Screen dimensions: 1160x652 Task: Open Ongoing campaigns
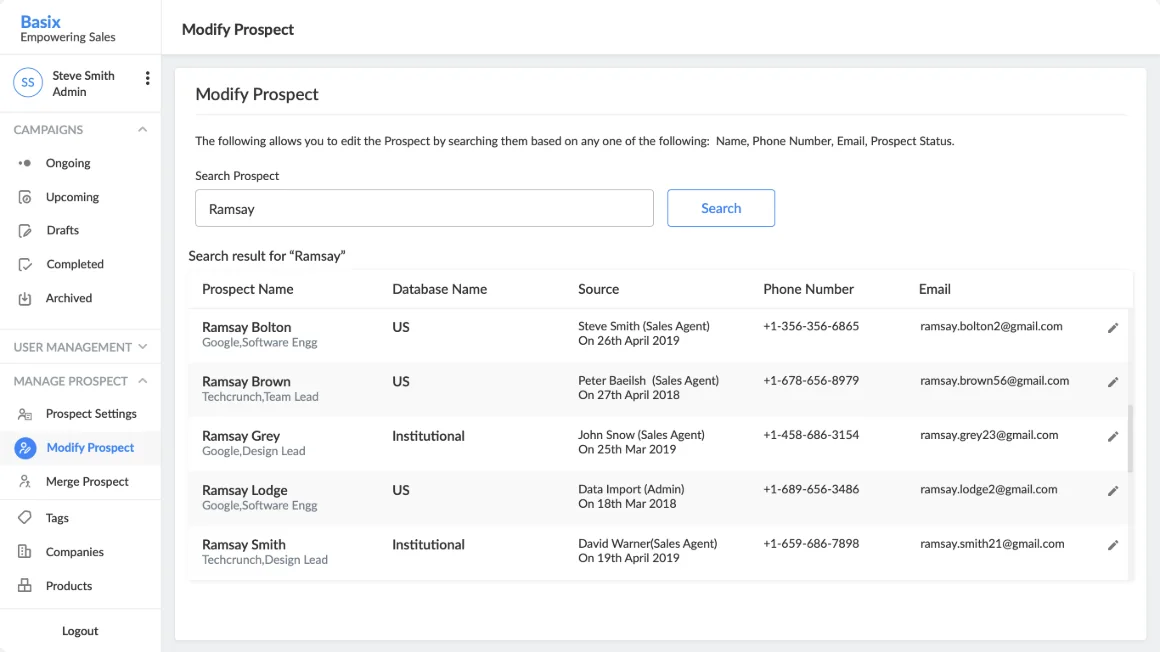(x=68, y=163)
